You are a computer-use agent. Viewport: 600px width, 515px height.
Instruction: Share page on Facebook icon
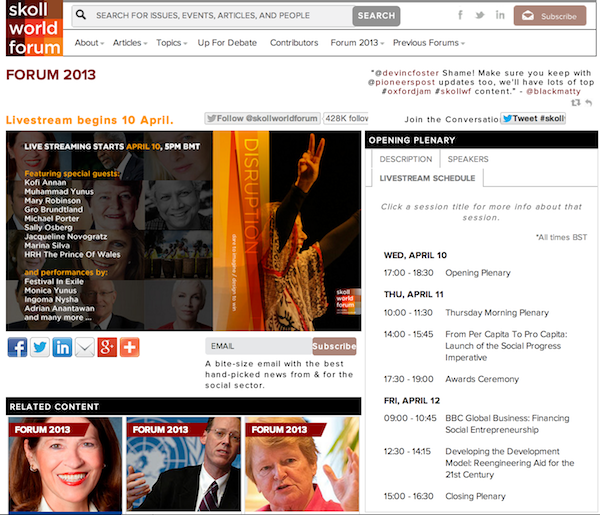pyautogui.click(x=17, y=348)
